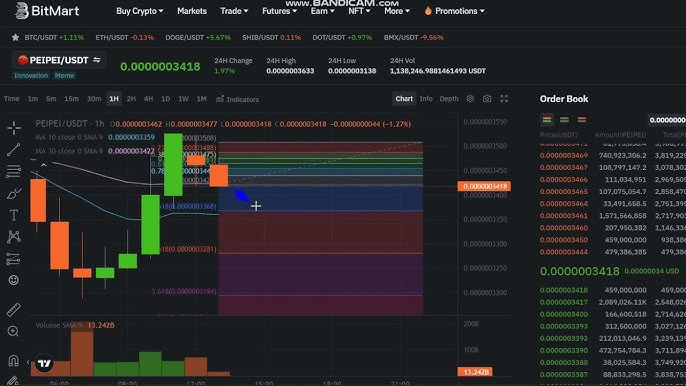
Task: Switch to the 30m timeframe
Action: click(94, 99)
